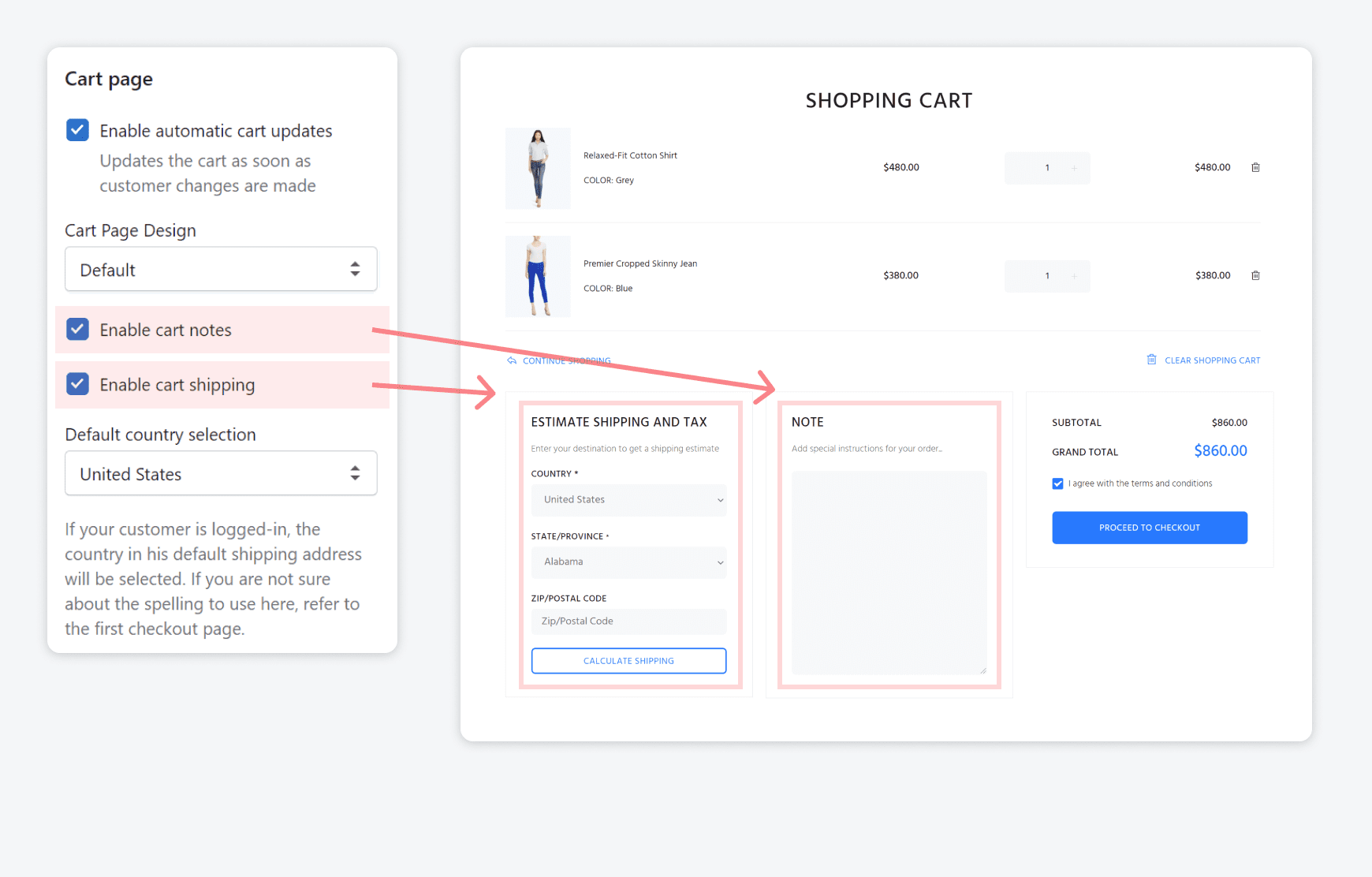Click the Zip/Postal Code input field

click(x=628, y=621)
